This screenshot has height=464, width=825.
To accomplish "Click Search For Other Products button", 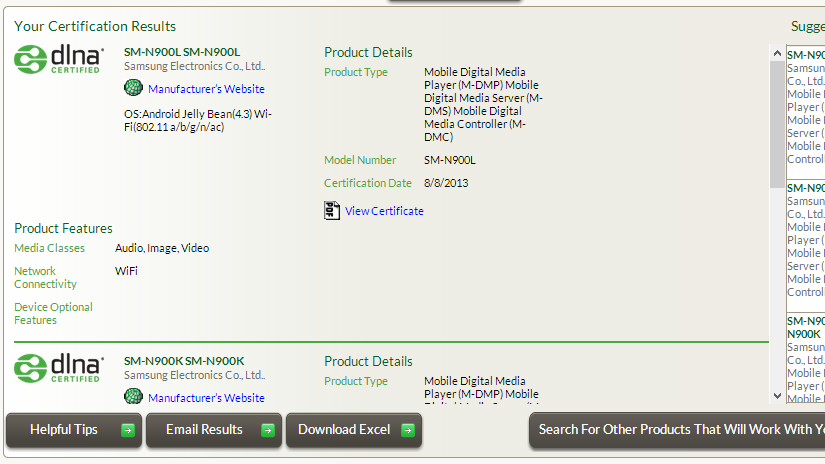I will coord(677,430).
